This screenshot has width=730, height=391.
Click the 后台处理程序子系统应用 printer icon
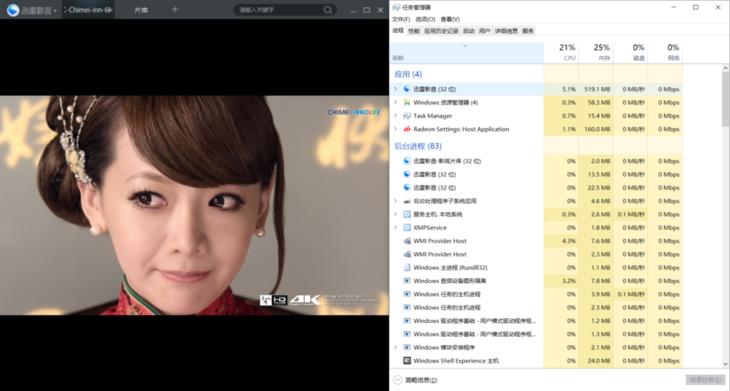point(407,201)
